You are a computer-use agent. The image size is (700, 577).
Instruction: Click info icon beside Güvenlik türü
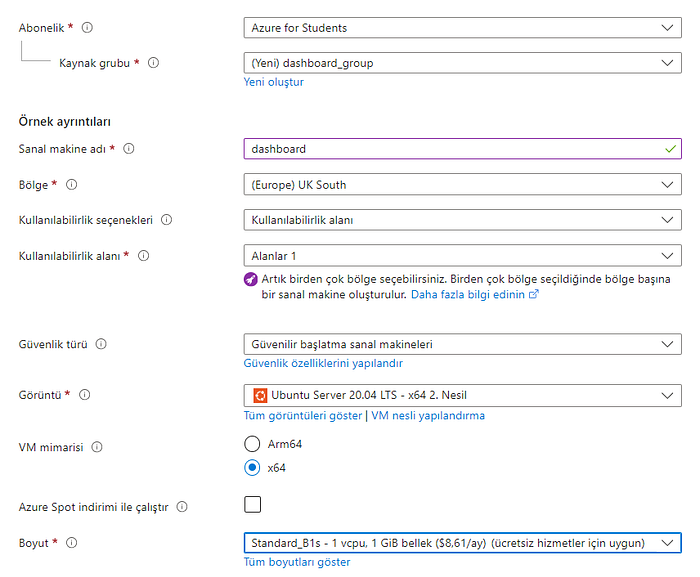tap(101, 344)
